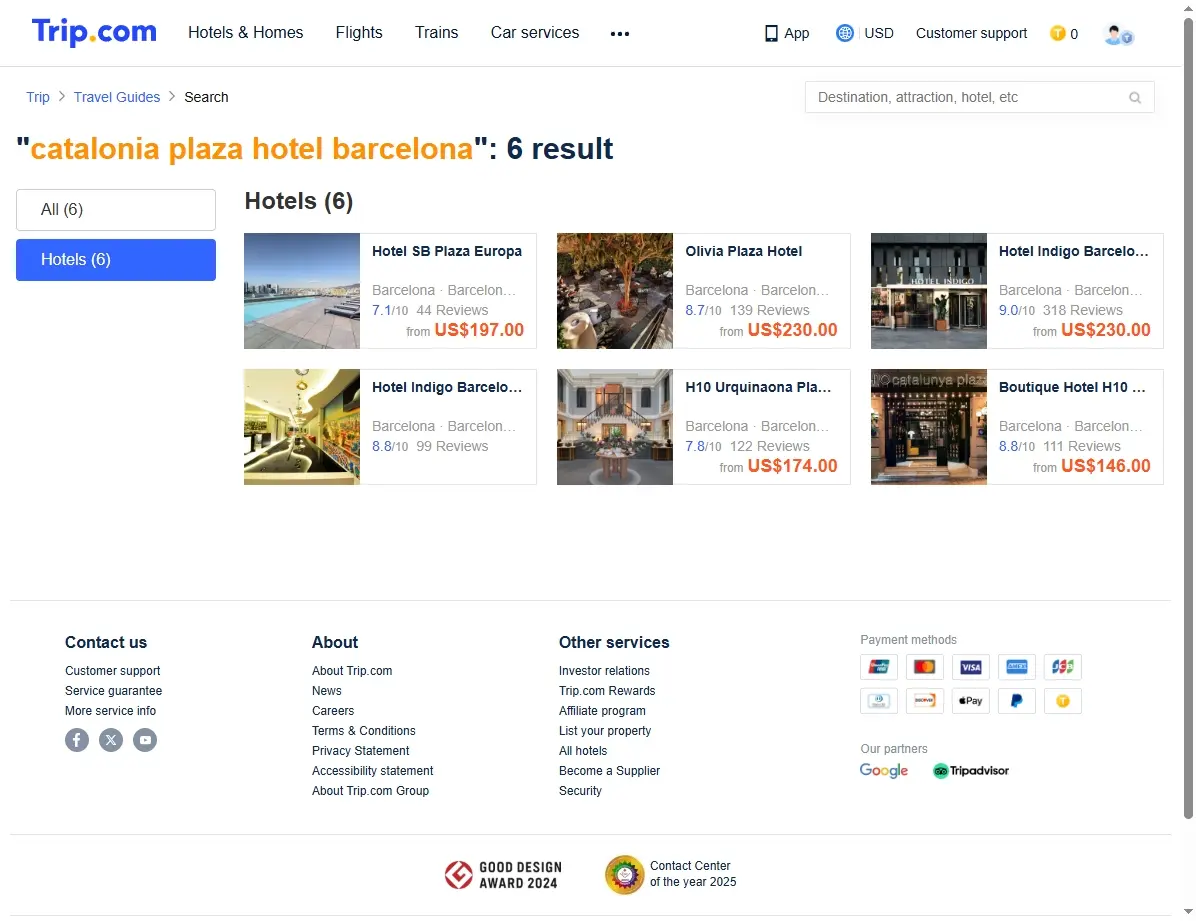Click the Diners Club payment icon
Viewport: 1196px width, 921px height.
pyautogui.click(x=879, y=700)
